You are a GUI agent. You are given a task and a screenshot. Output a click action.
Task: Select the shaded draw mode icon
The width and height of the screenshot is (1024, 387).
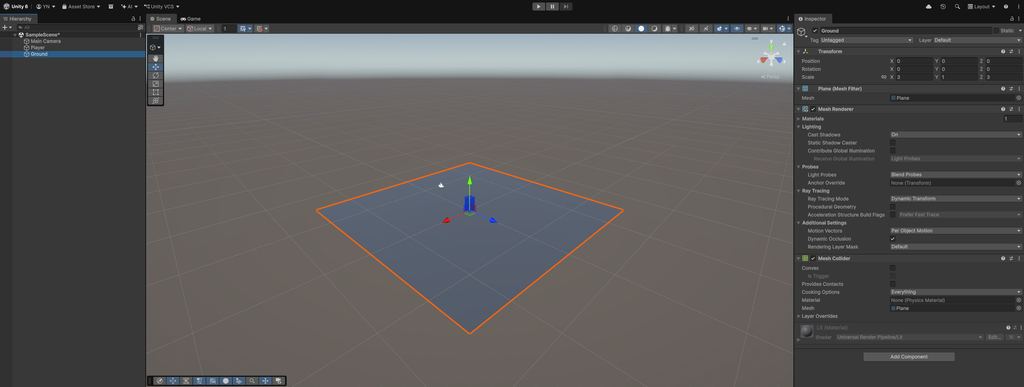click(x=641, y=29)
